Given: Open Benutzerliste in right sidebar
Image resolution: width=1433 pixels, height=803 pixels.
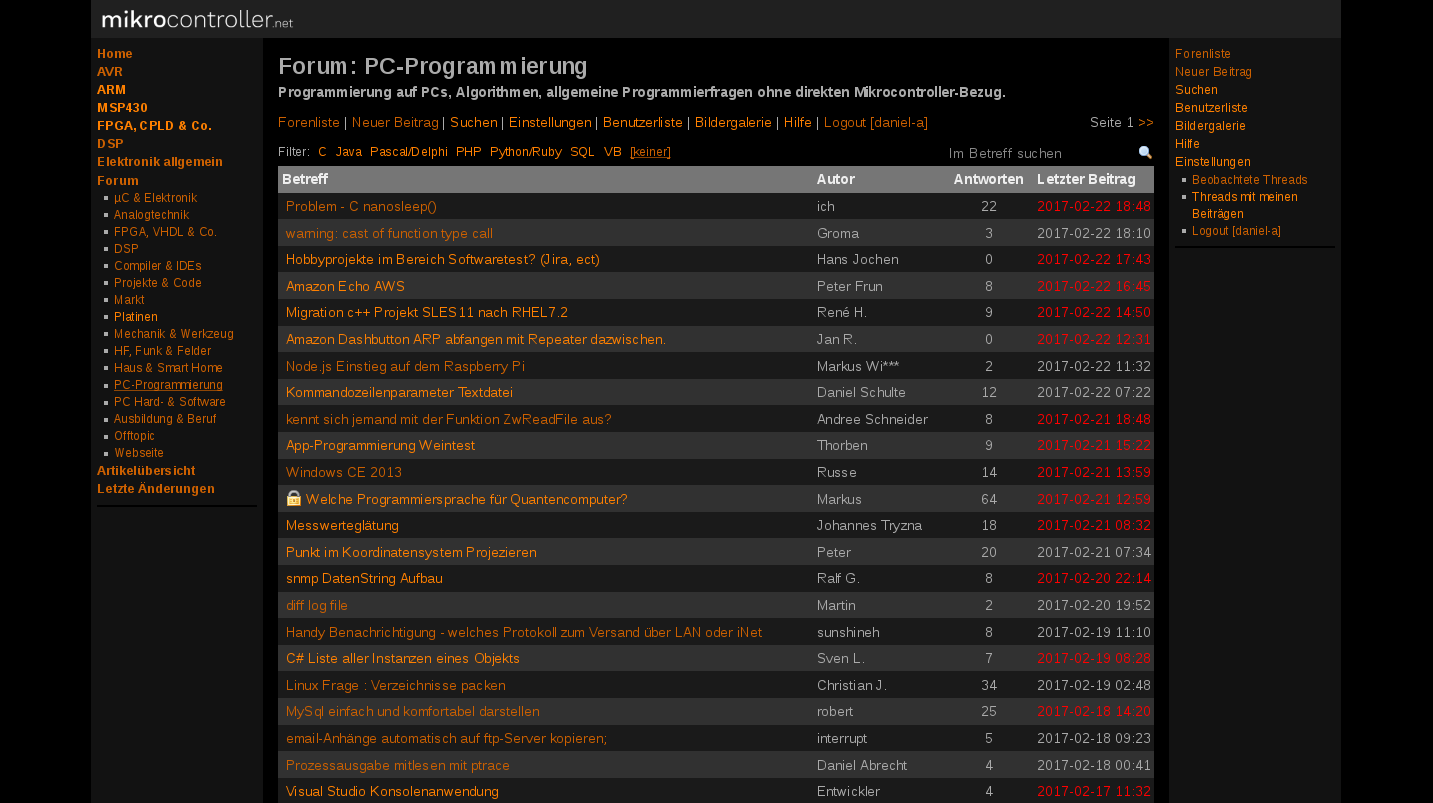Looking at the screenshot, I should point(1211,108).
